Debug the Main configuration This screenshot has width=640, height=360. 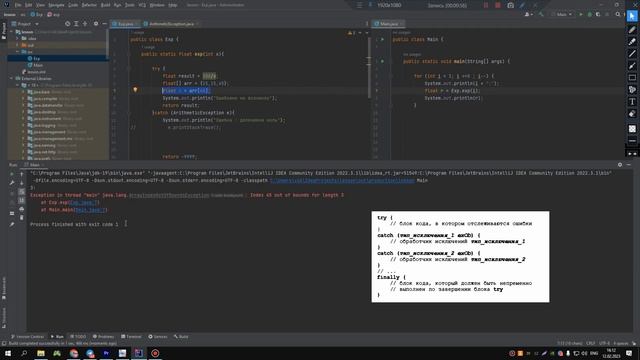589,14
